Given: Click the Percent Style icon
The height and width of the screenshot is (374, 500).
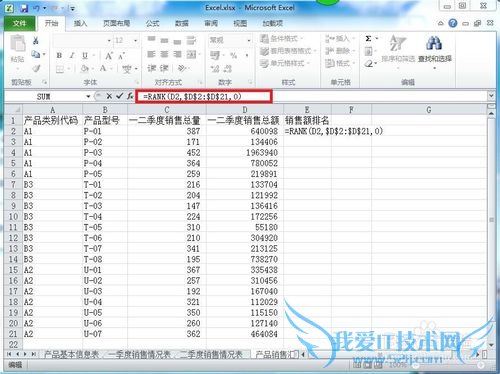Looking at the screenshot, I should click(233, 55).
